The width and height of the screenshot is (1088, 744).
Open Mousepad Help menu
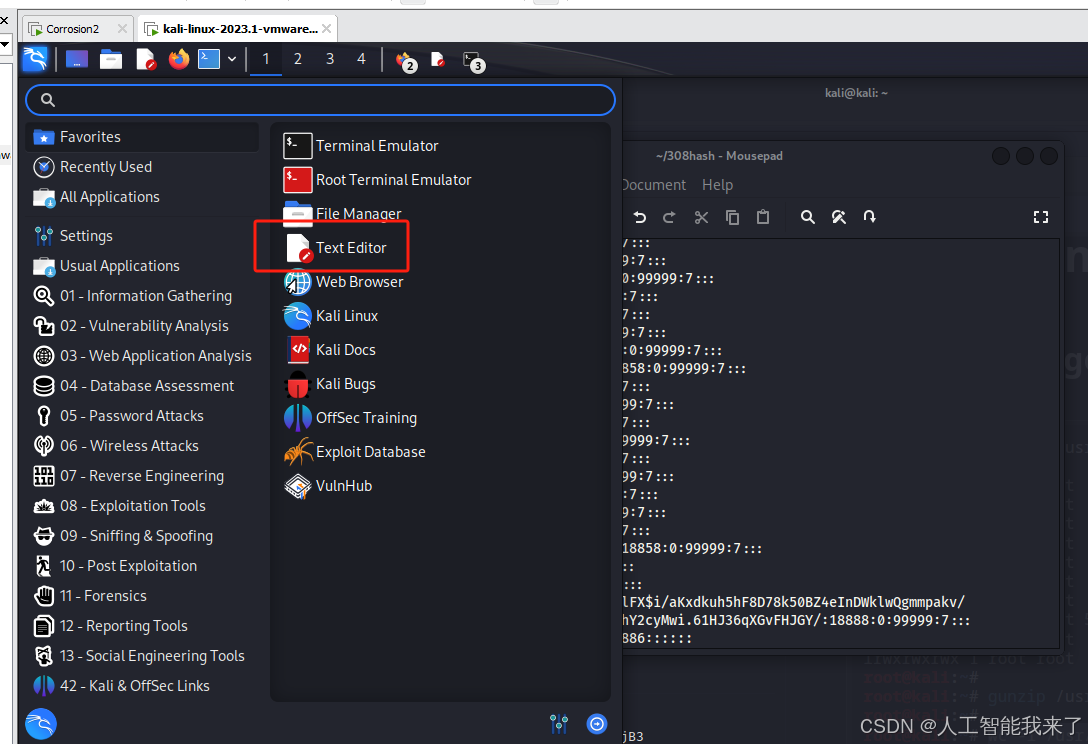717,185
